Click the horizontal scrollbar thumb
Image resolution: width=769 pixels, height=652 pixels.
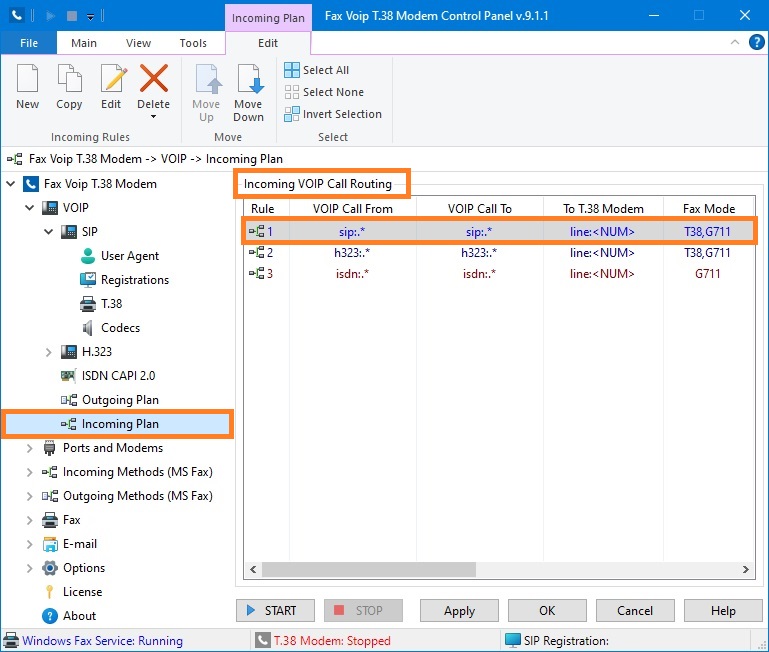369,570
